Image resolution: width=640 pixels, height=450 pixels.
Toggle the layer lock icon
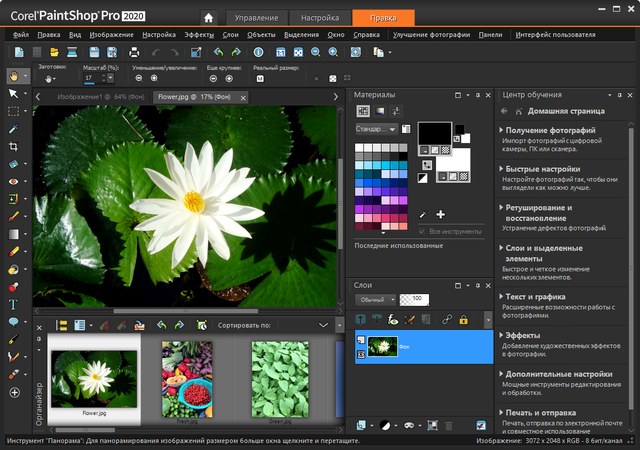coord(462,319)
